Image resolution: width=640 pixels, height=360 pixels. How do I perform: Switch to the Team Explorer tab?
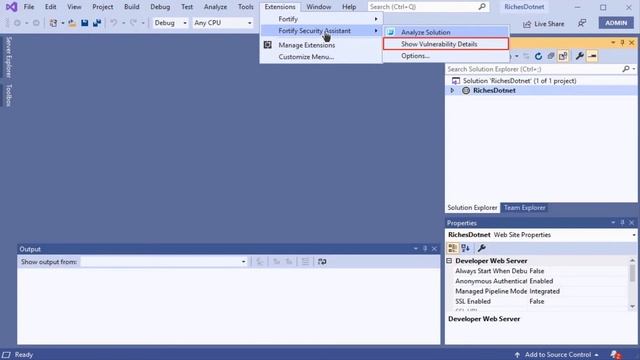(x=524, y=208)
